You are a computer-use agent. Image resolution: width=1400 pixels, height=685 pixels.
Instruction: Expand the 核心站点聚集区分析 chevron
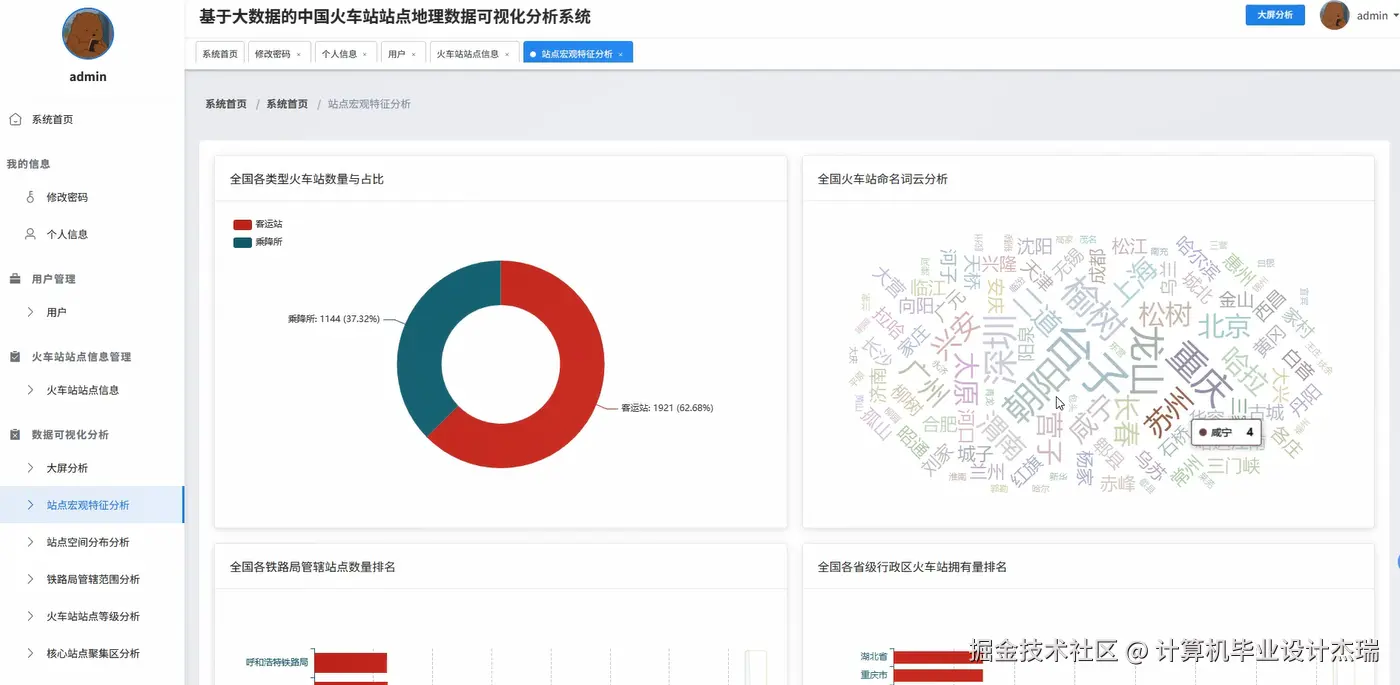(30, 653)
